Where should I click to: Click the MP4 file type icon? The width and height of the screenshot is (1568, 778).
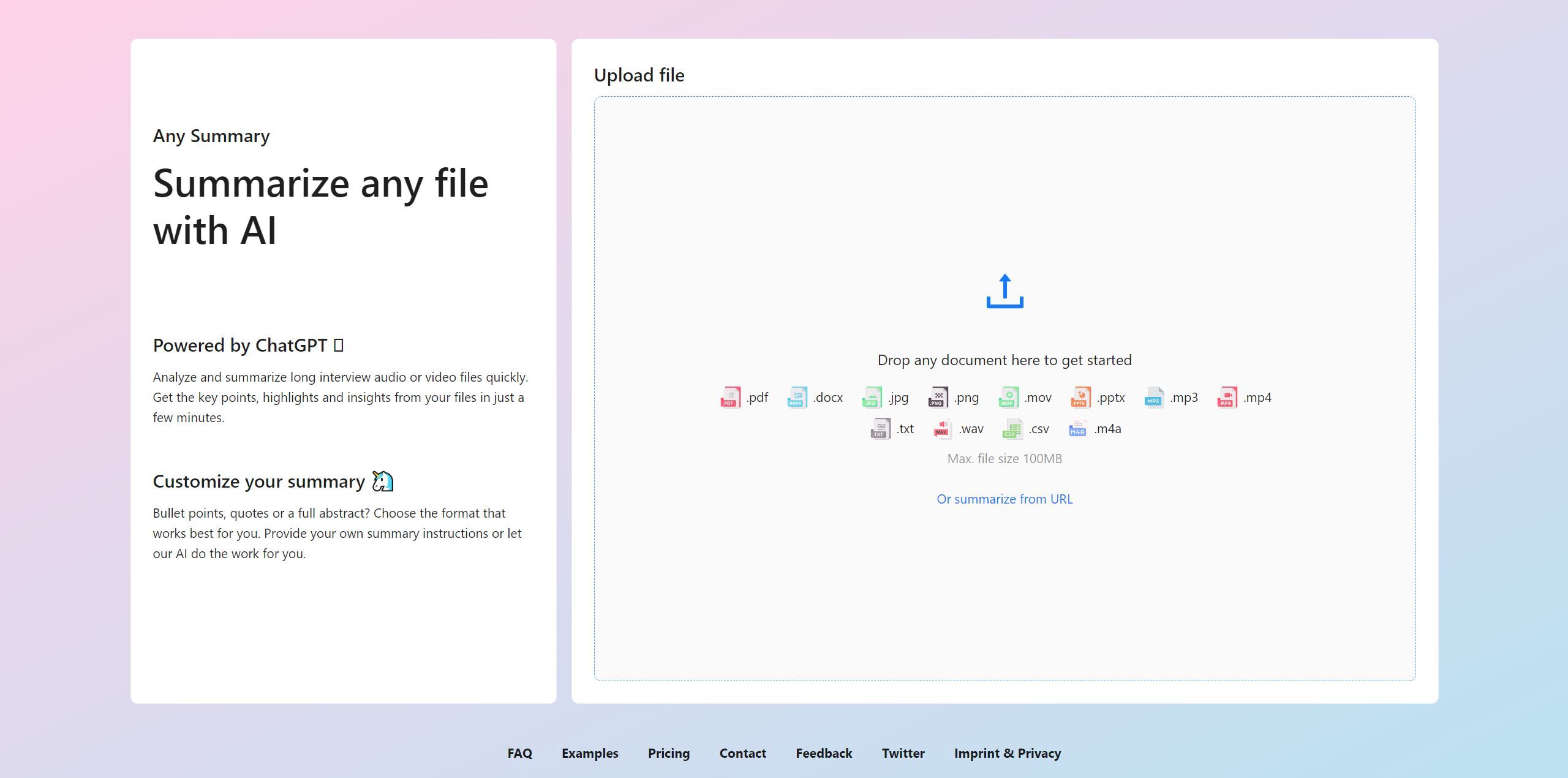[1227, 398]
